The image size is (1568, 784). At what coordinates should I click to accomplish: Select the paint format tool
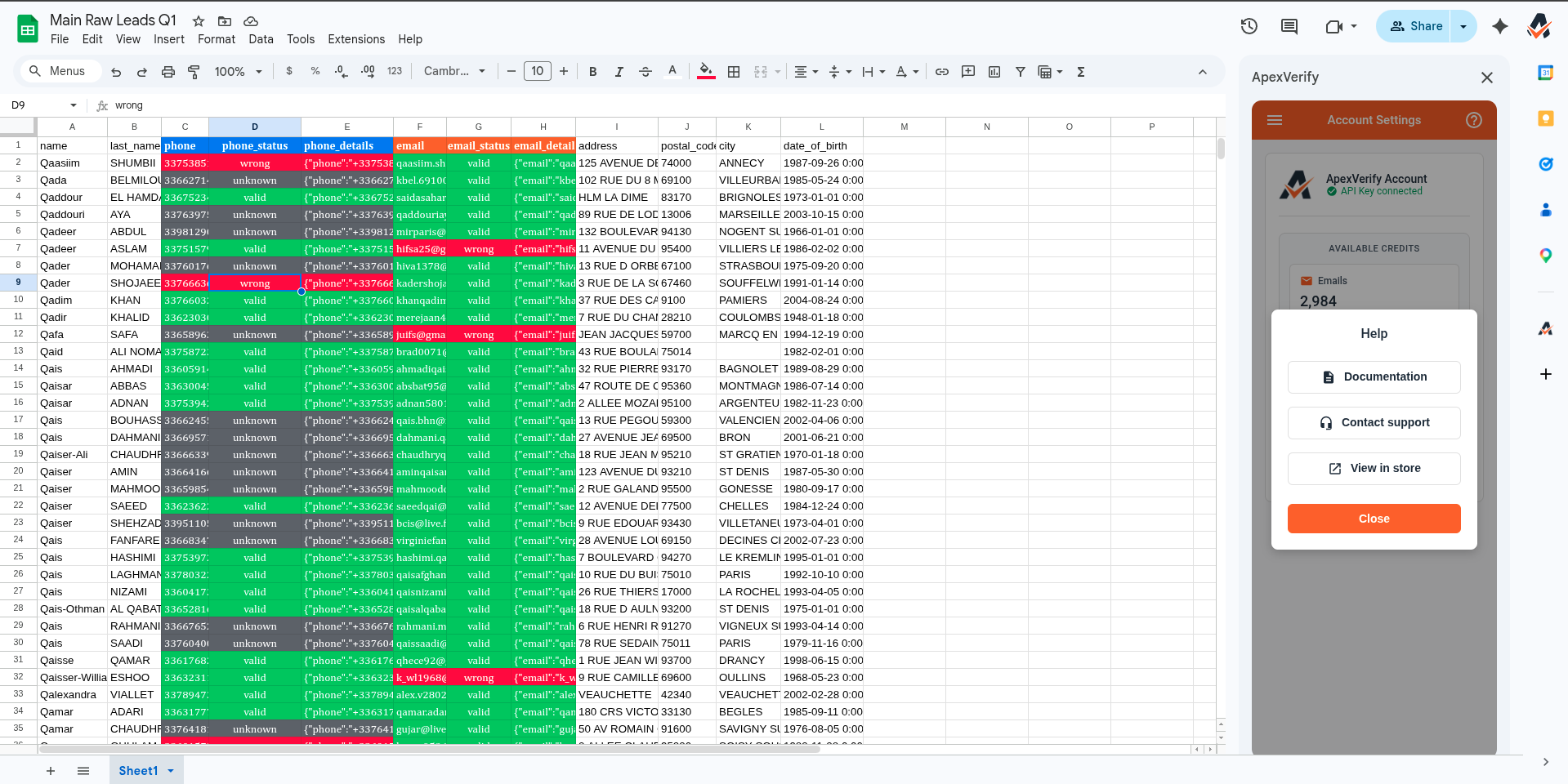194,72
